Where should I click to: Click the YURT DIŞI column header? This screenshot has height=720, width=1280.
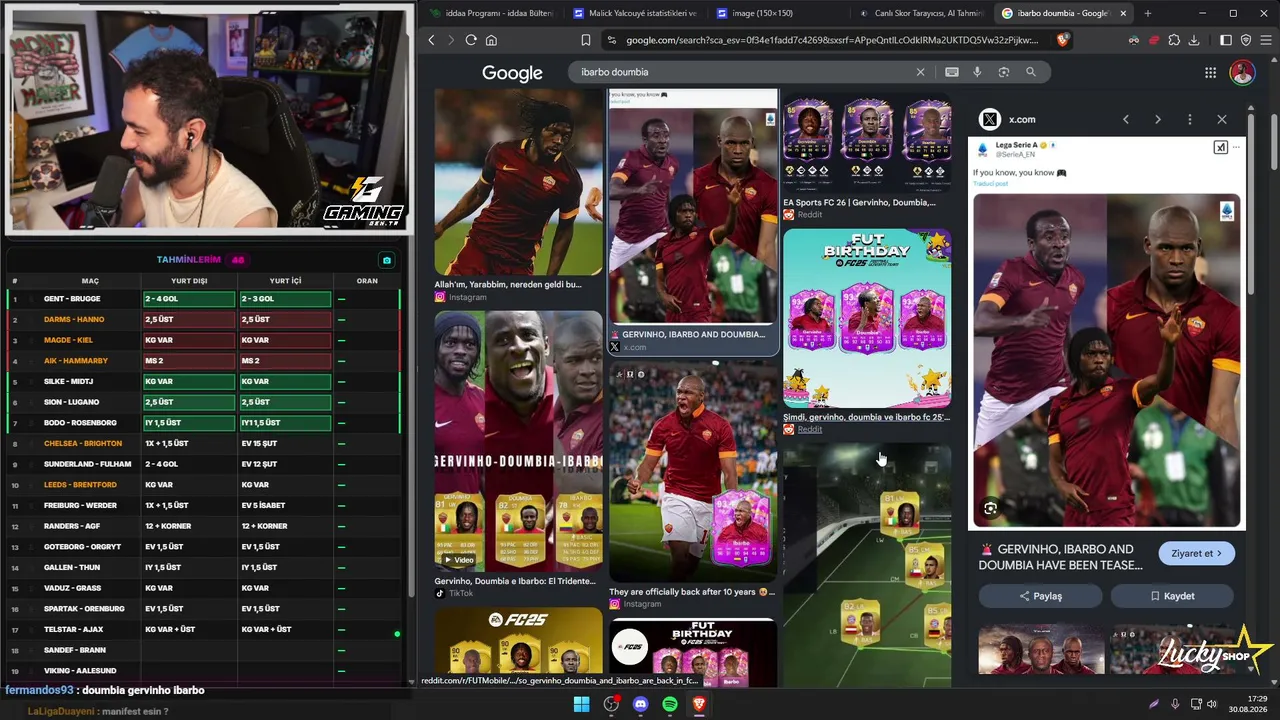(x=189, y=281)
